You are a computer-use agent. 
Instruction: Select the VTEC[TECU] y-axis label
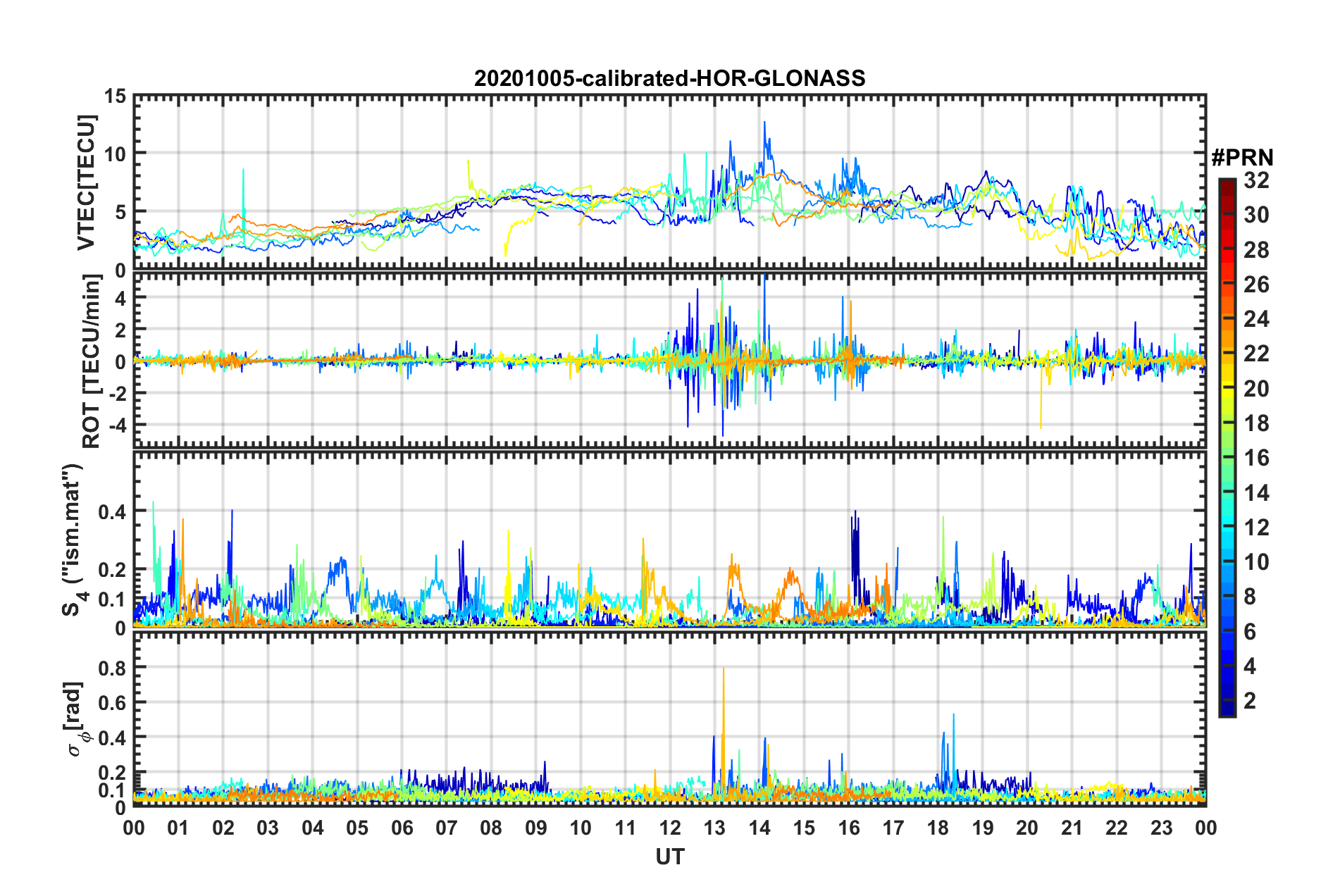(86, 183)
